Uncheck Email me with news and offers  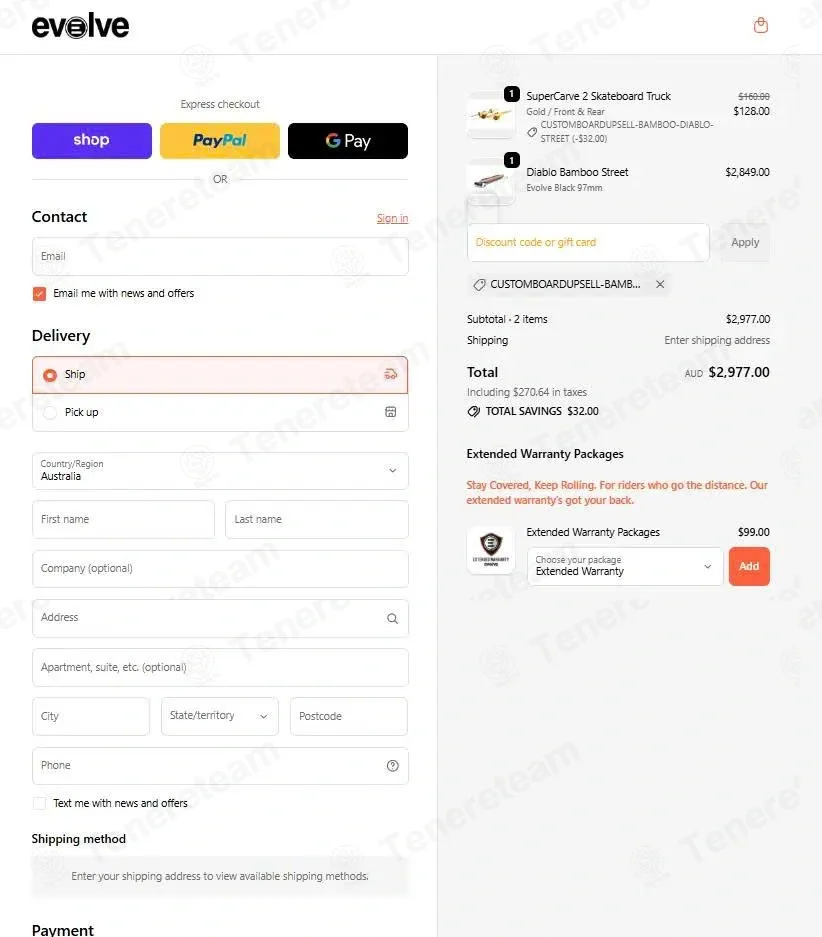point(39,293)
